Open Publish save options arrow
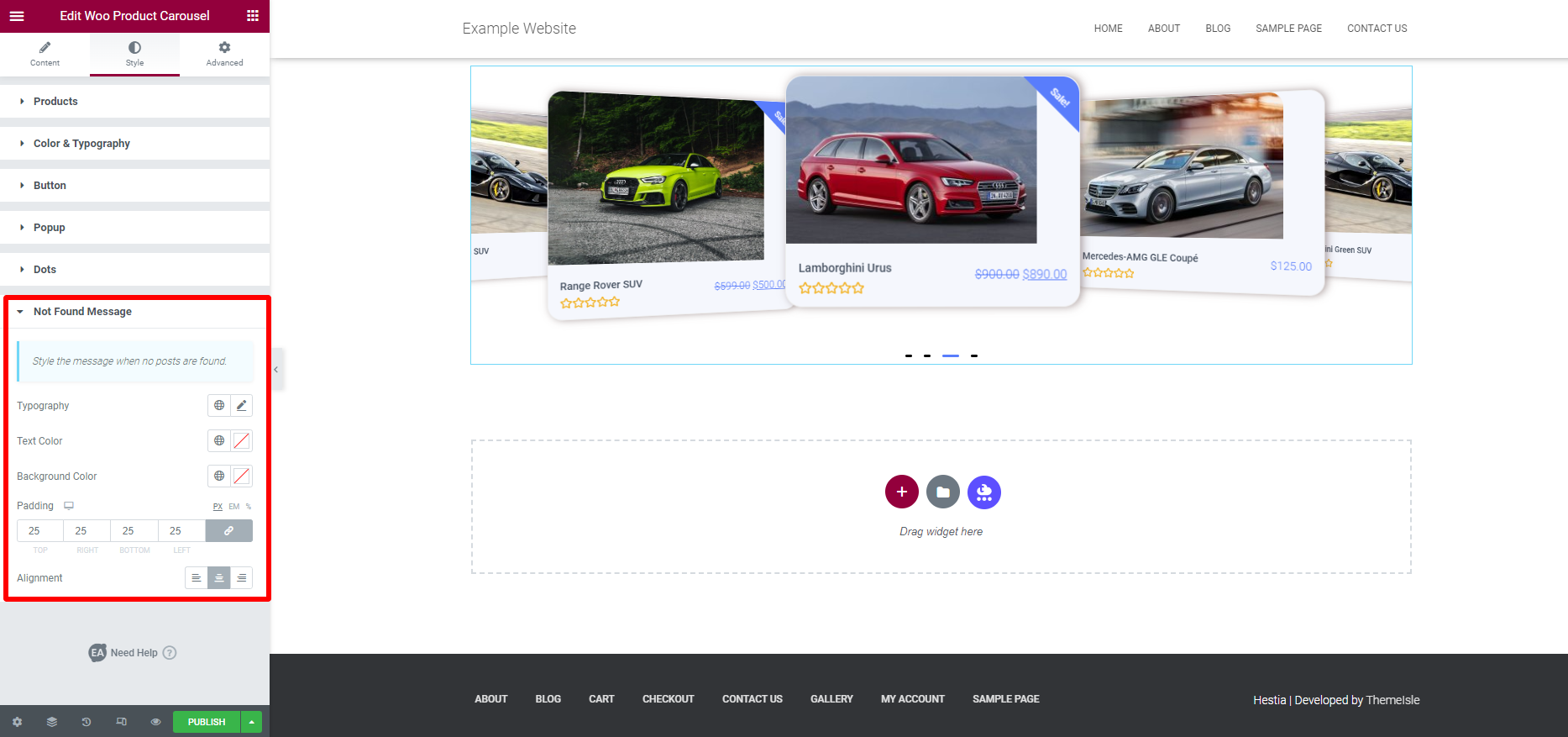 [x=252, y=722]
